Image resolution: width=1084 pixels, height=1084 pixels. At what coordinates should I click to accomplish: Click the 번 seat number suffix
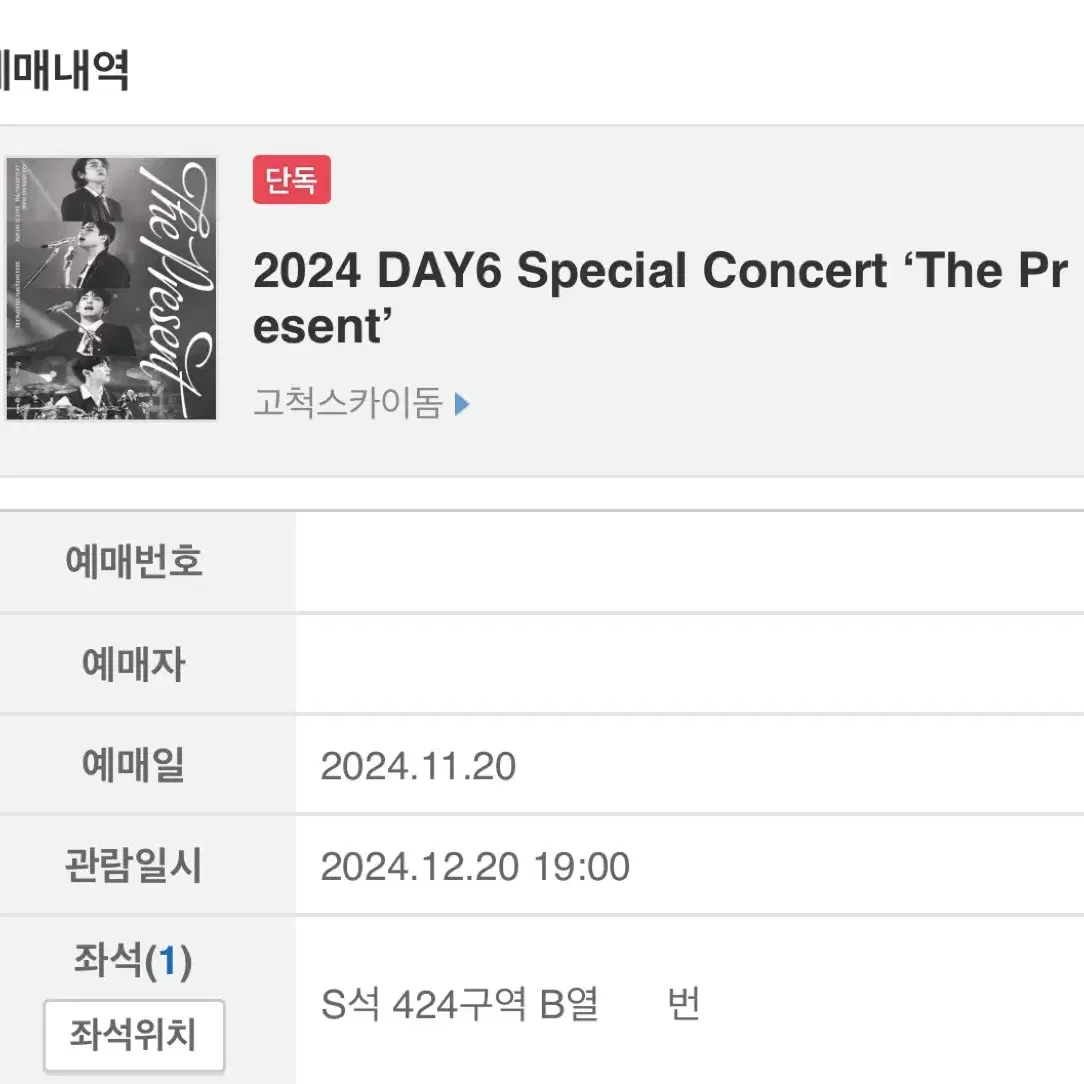pos(684,1004)
